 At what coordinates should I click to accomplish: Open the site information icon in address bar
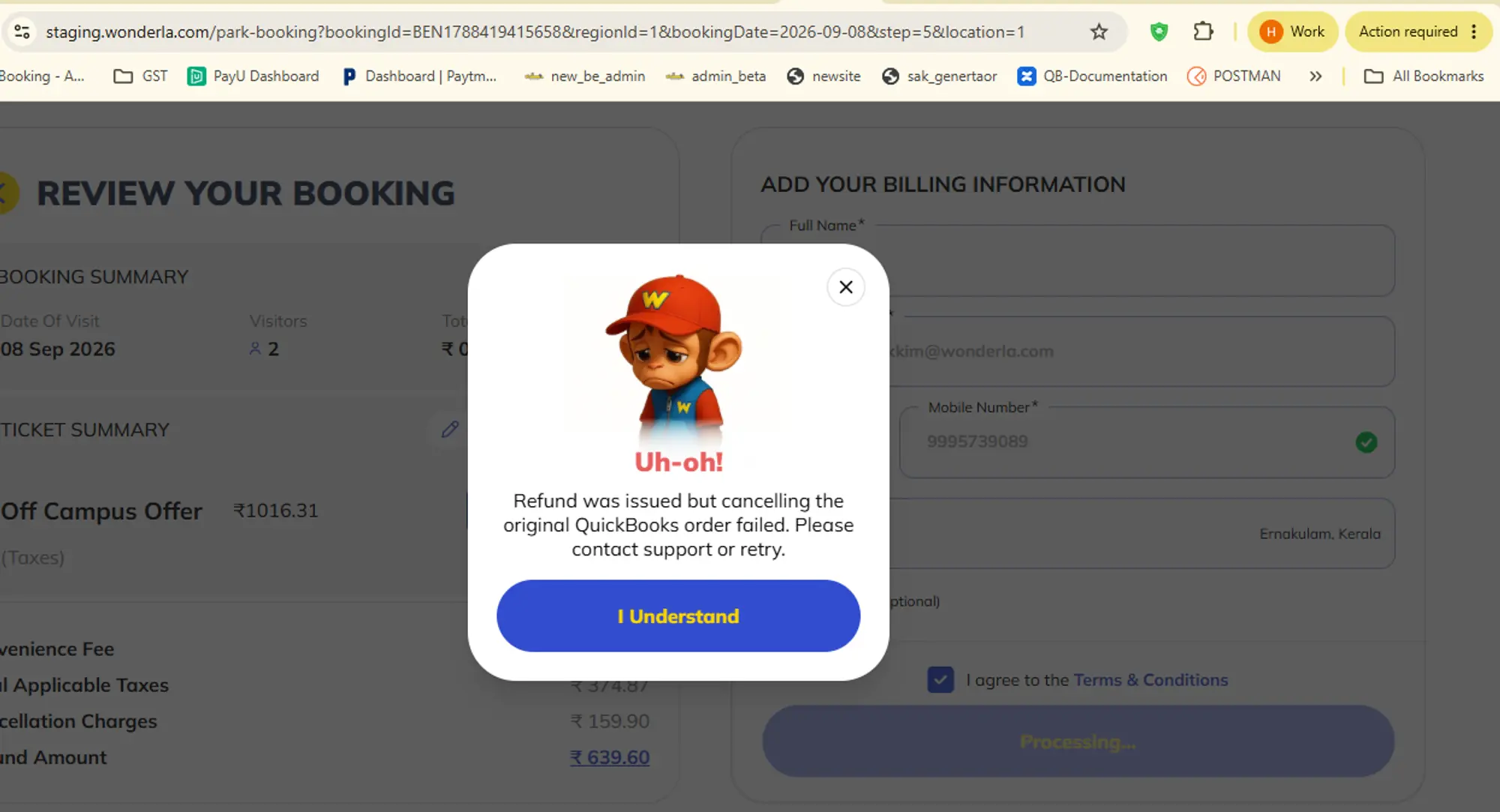click(22, 31)
